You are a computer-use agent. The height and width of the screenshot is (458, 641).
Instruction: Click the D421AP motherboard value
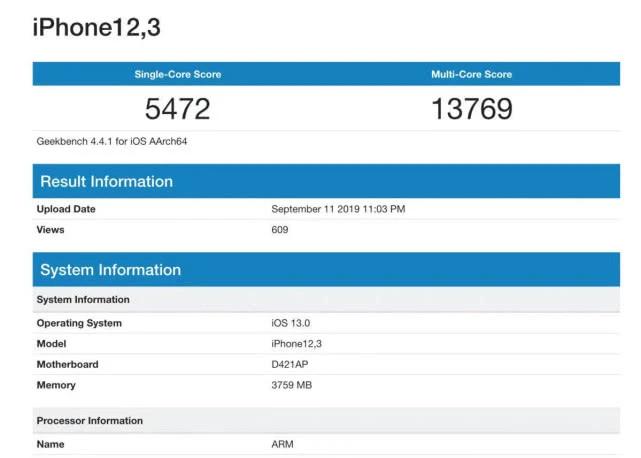click(290, 364)
